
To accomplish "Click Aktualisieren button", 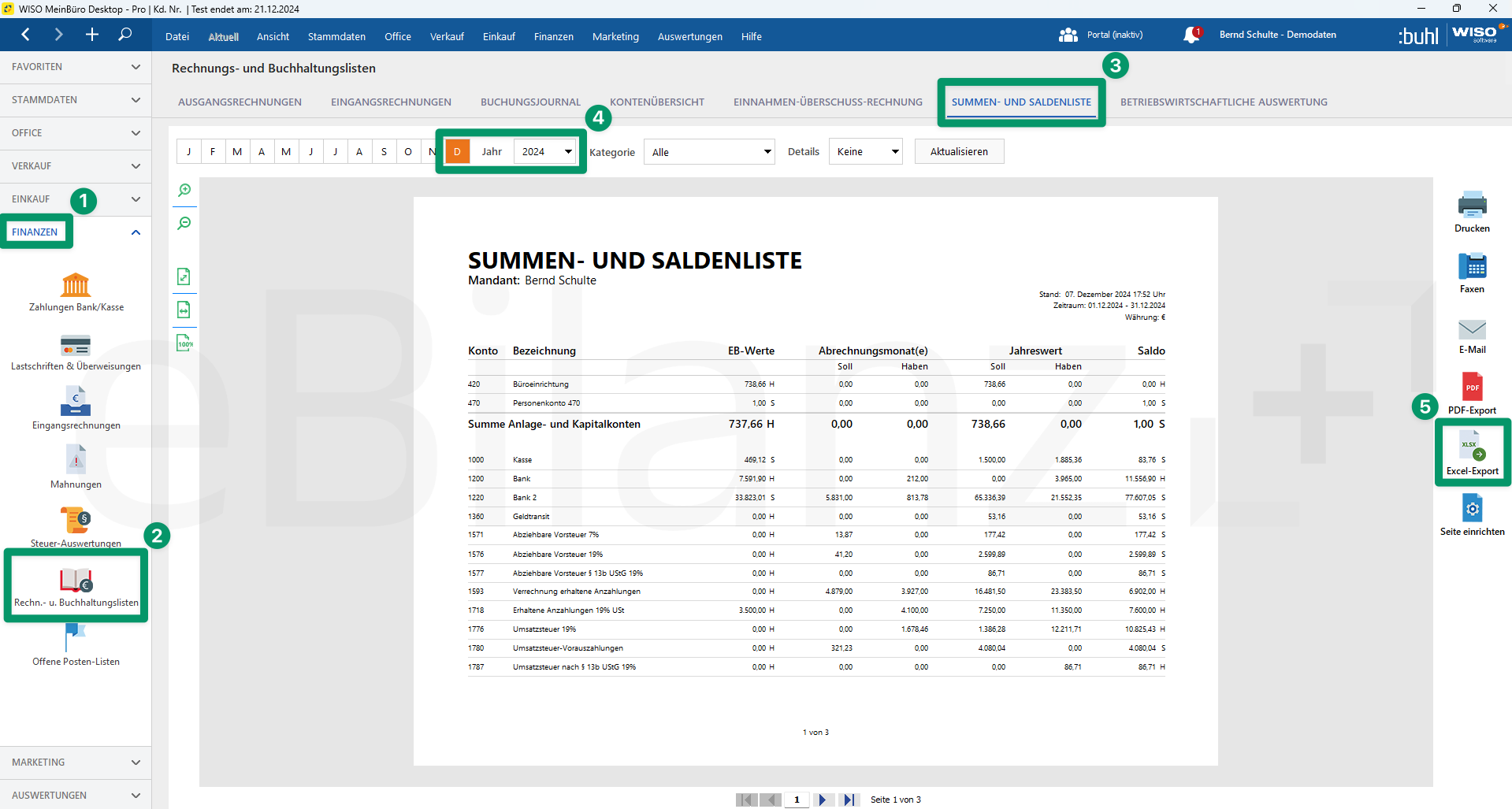I will (959, 152).
